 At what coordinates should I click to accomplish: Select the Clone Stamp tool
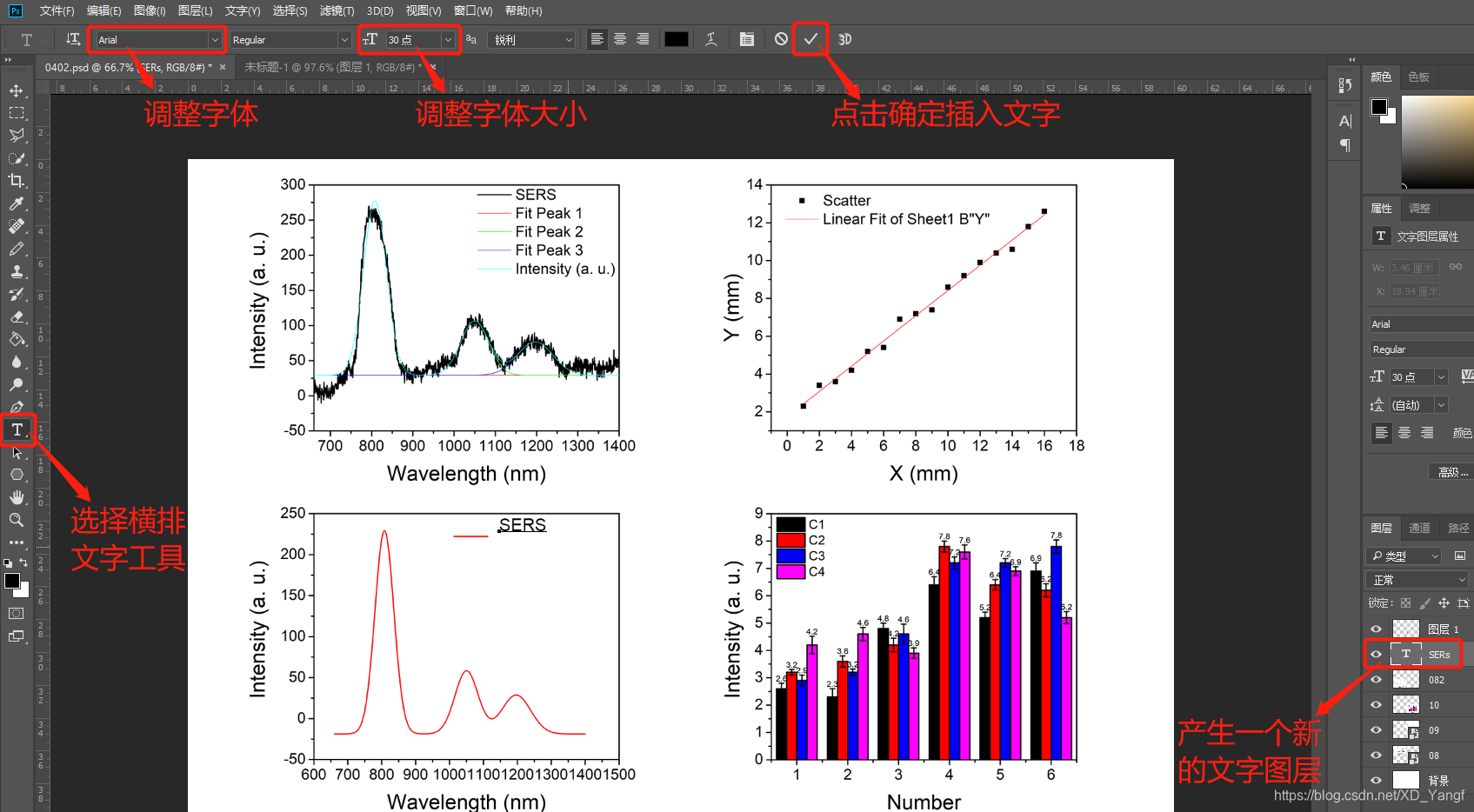coord(17,271)
